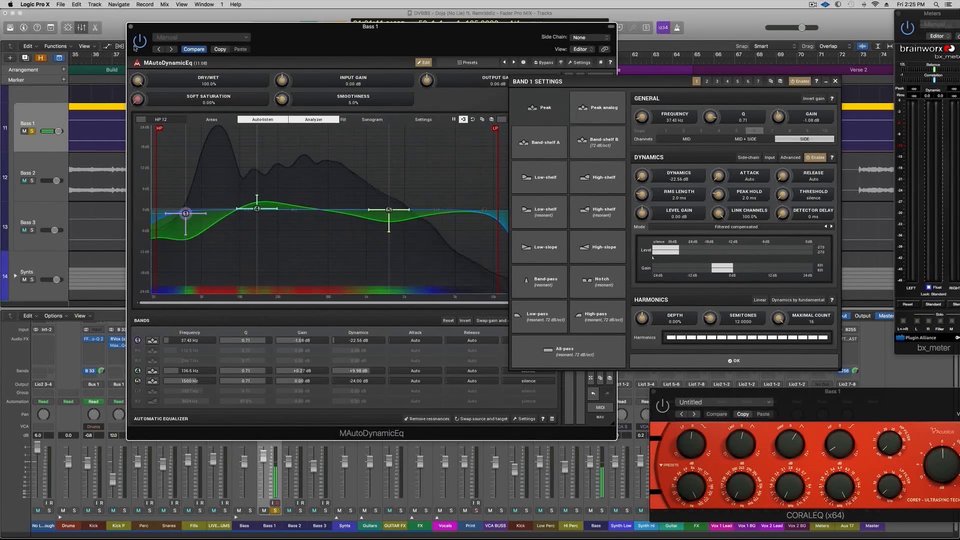Select the Peak filter type
The width and height of the screenshot is (960, 540).
coord(539,108)
